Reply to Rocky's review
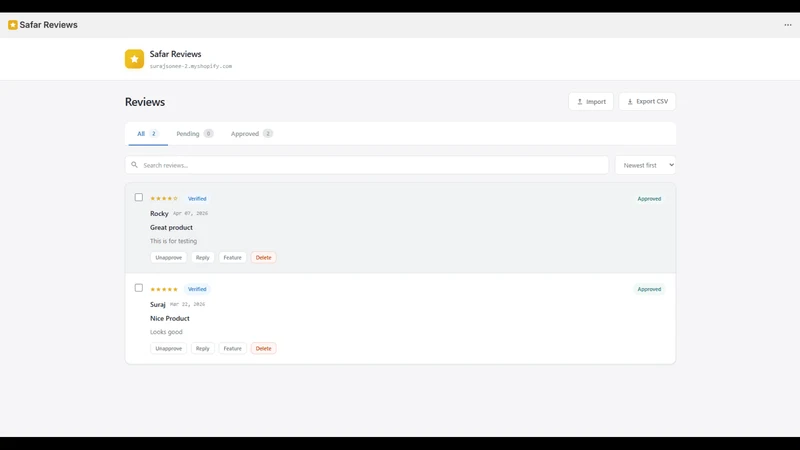 pos(203,258)
